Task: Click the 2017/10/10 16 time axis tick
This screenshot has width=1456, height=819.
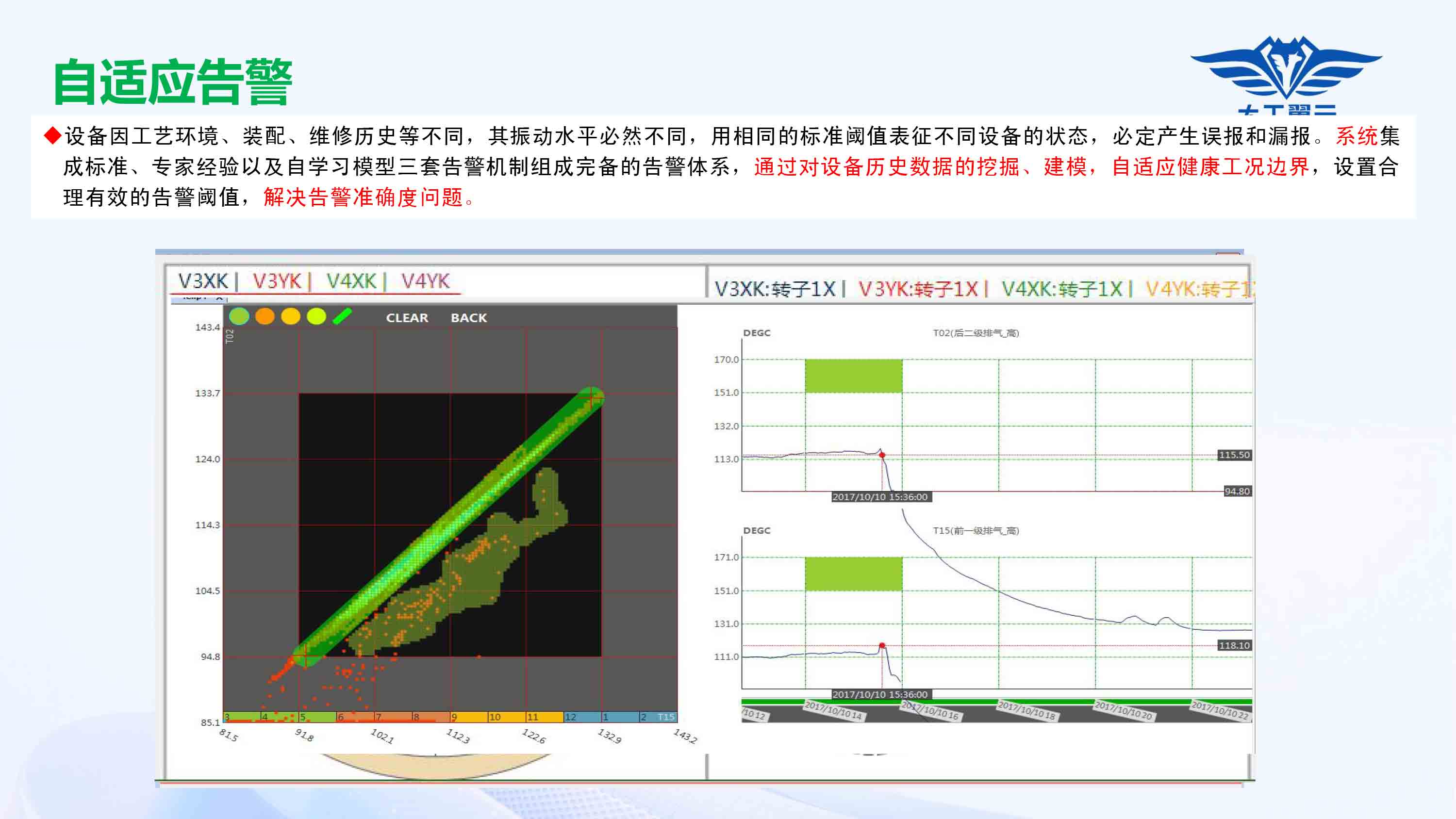Action: (x=930, y=710)
